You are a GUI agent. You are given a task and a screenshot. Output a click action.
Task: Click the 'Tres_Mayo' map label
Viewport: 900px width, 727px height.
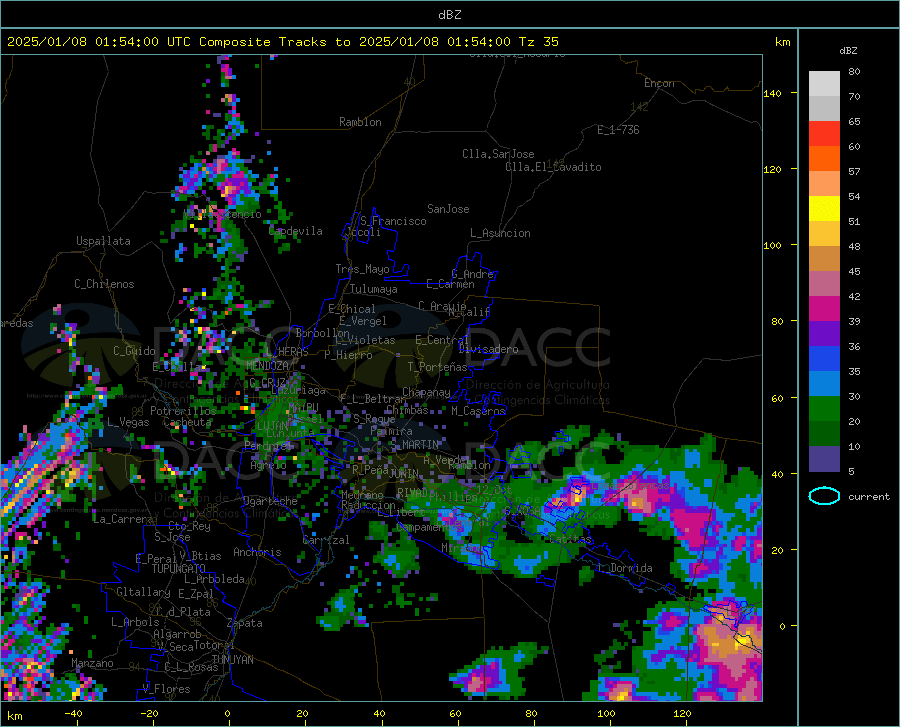click(x=362, y=269)
